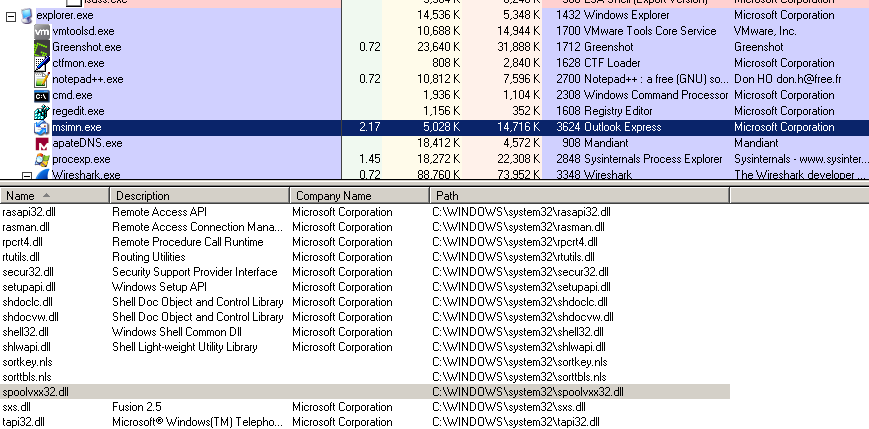Click the ctfmon.exe pen icon
This screenshot has width=869, height=429.
pos(42,63)
